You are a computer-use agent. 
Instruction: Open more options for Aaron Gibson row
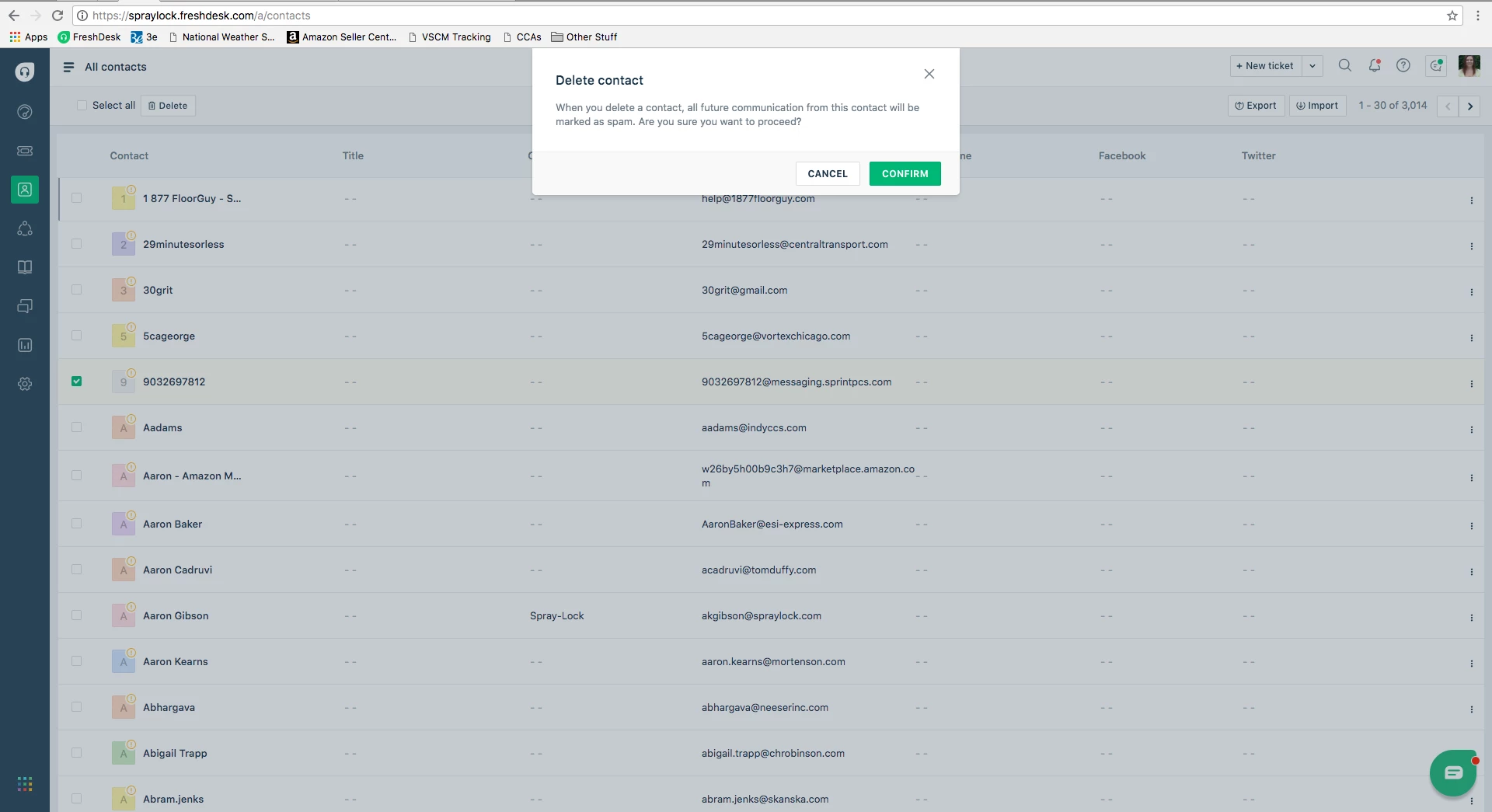1471,618
